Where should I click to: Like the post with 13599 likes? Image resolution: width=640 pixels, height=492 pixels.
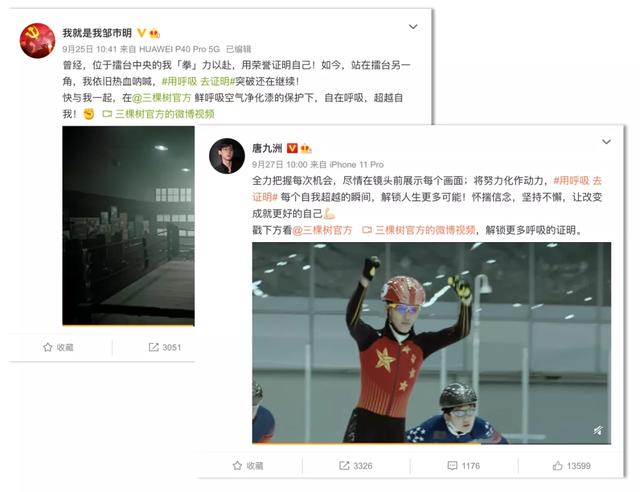[x=557, y=465]
